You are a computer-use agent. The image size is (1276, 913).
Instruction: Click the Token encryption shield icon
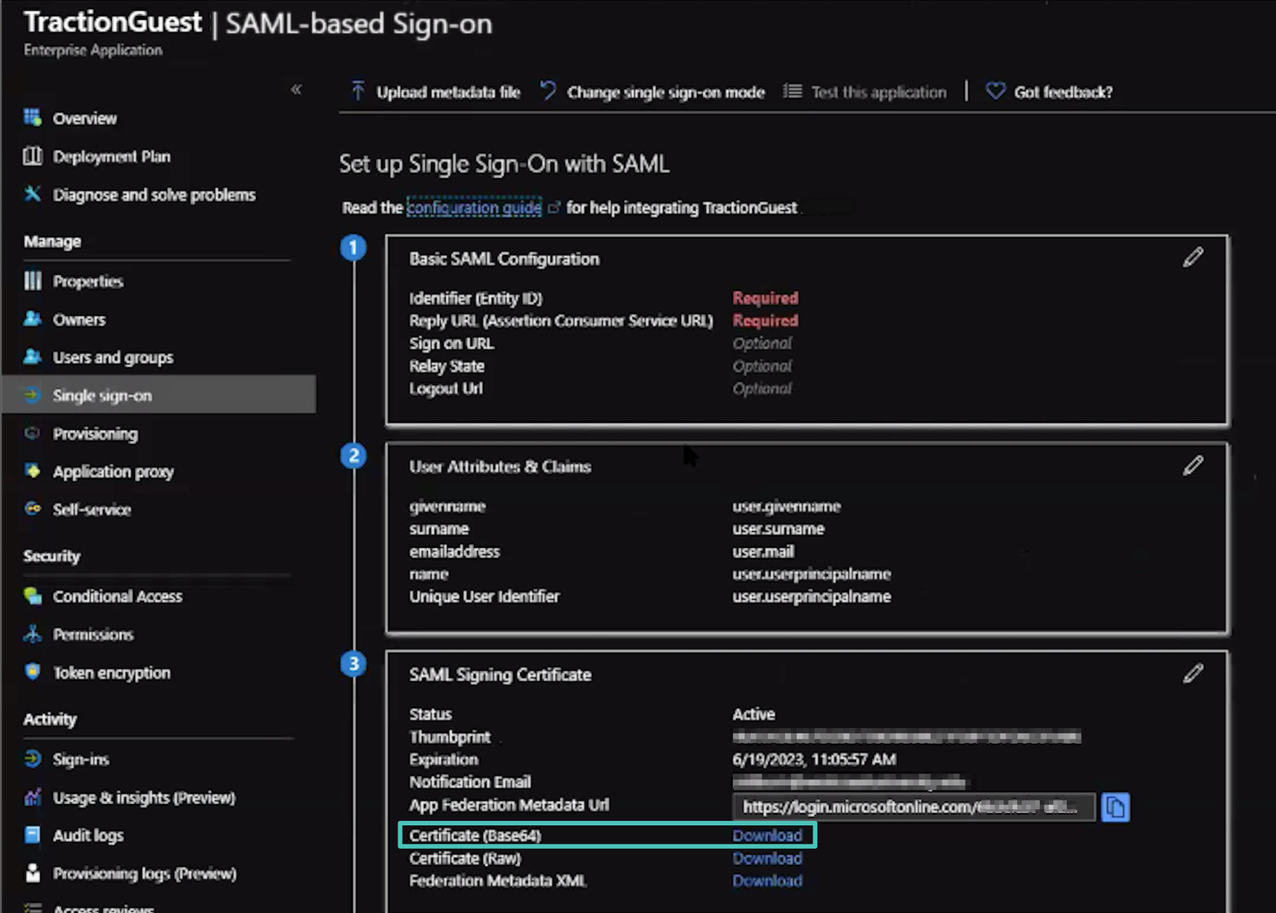pyautogui.click(x=33, y=672)
